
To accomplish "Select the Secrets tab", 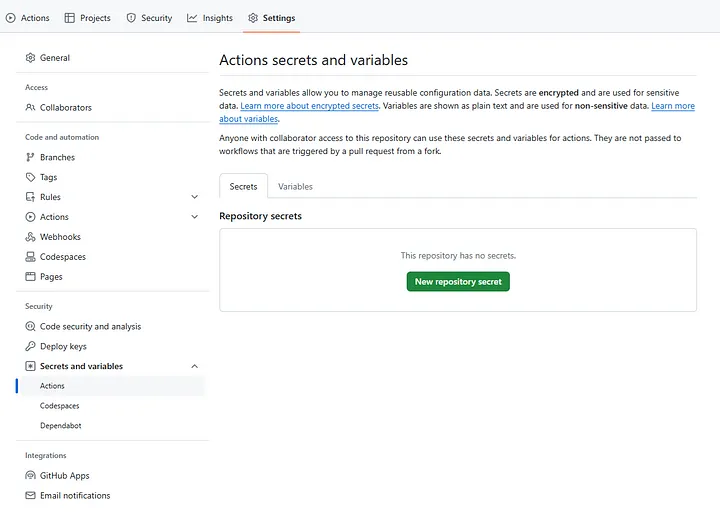I will (243, 186).
